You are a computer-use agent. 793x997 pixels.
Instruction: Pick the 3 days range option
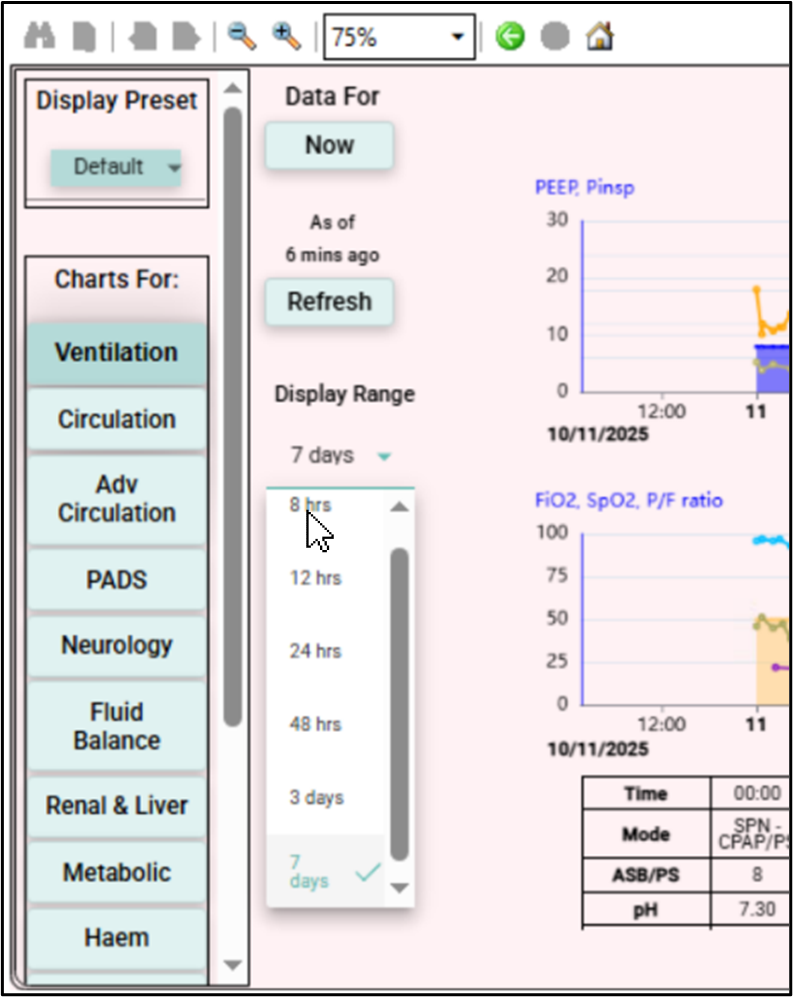317,798
